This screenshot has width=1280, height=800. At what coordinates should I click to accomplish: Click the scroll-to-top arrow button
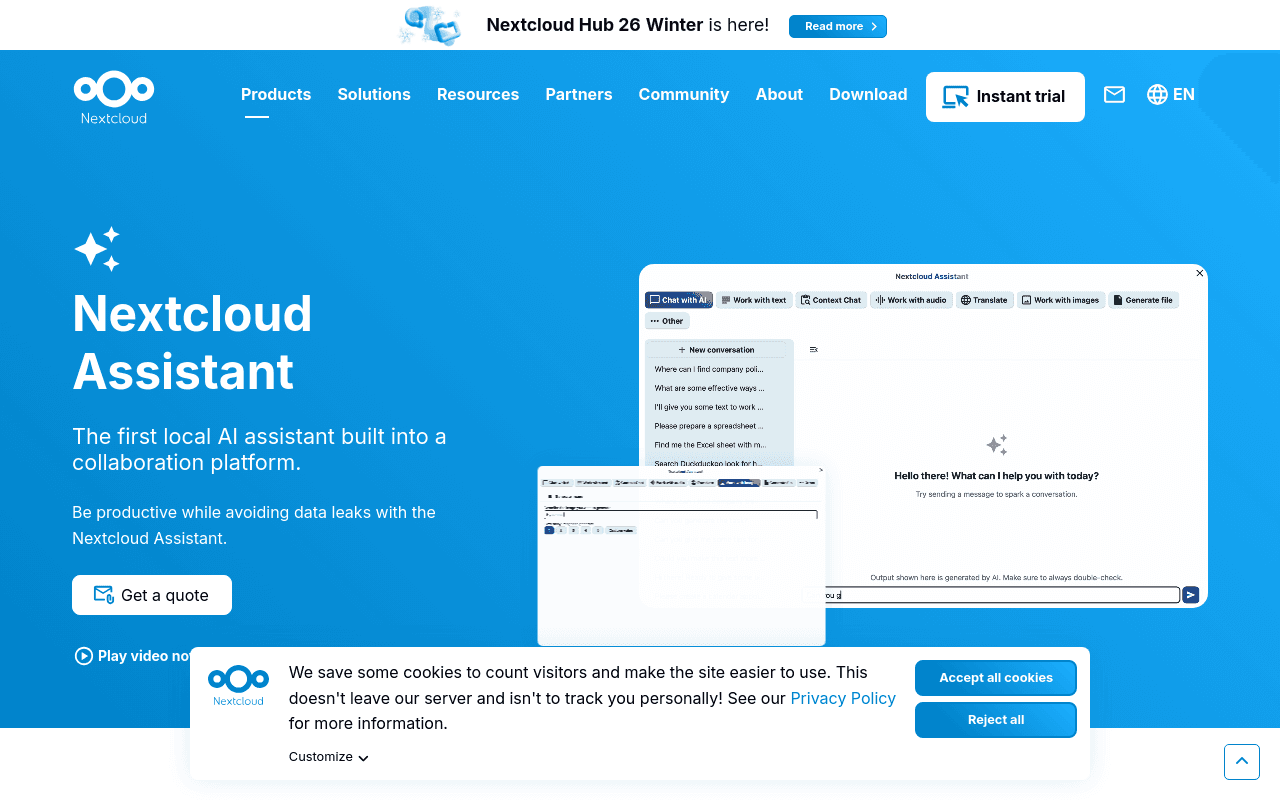(1242, 762)
